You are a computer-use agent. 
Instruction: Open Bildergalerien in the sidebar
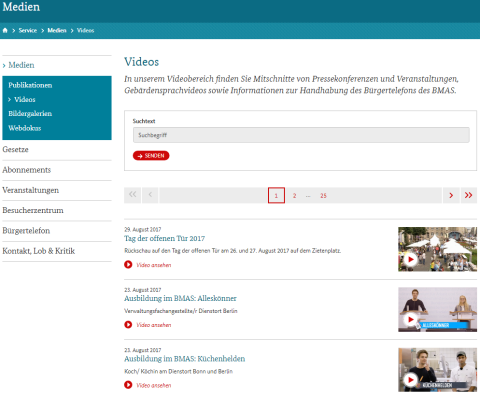[x=30, y=114]
